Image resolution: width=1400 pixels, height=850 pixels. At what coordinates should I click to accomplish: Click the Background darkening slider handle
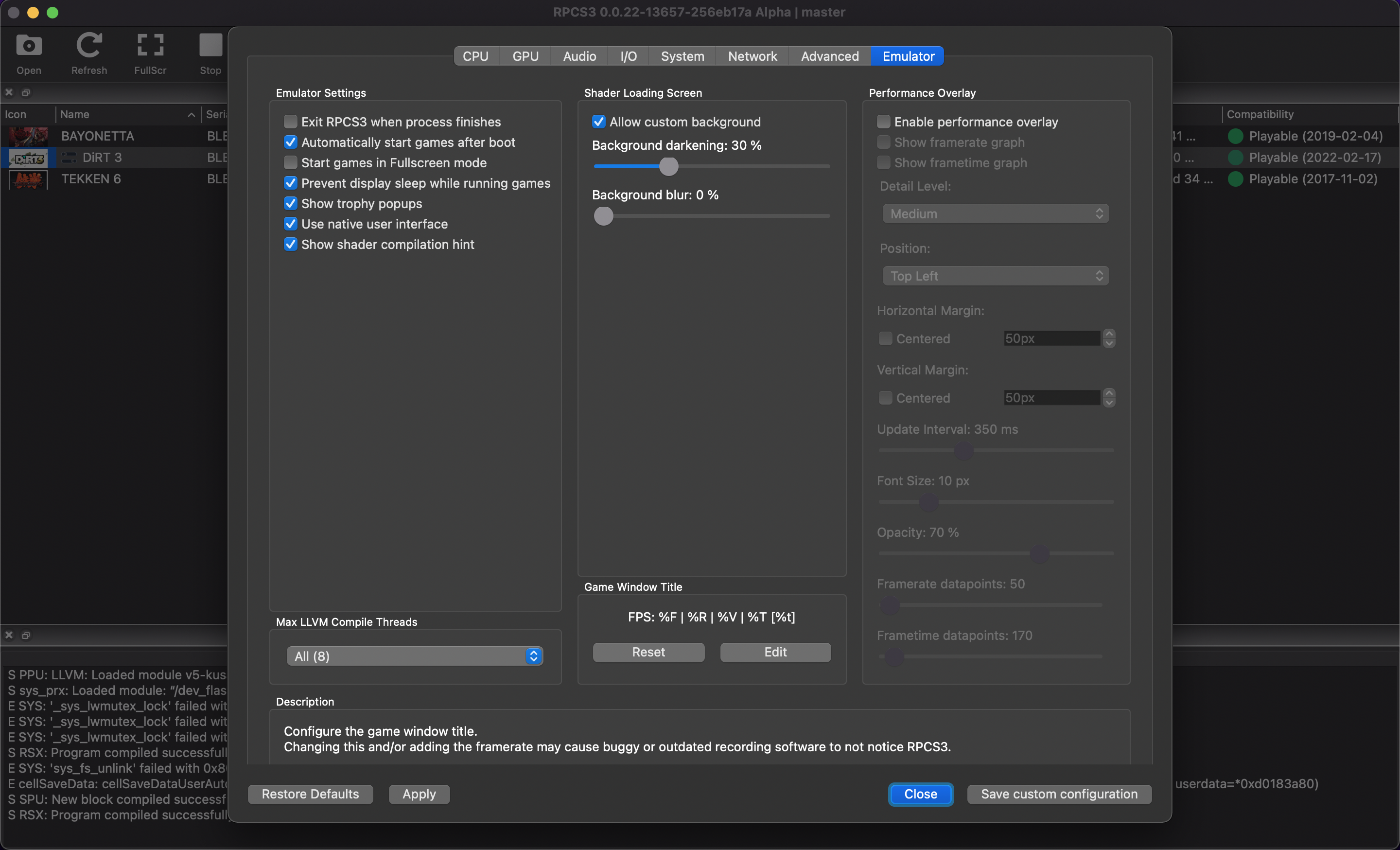pyautogui.click(x=669, y=166)
